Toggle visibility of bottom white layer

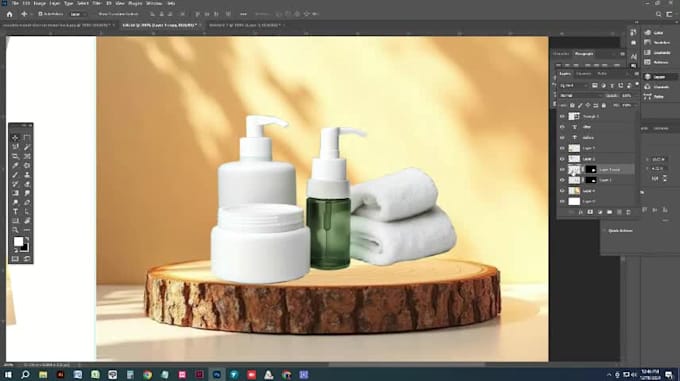point(562,202)
